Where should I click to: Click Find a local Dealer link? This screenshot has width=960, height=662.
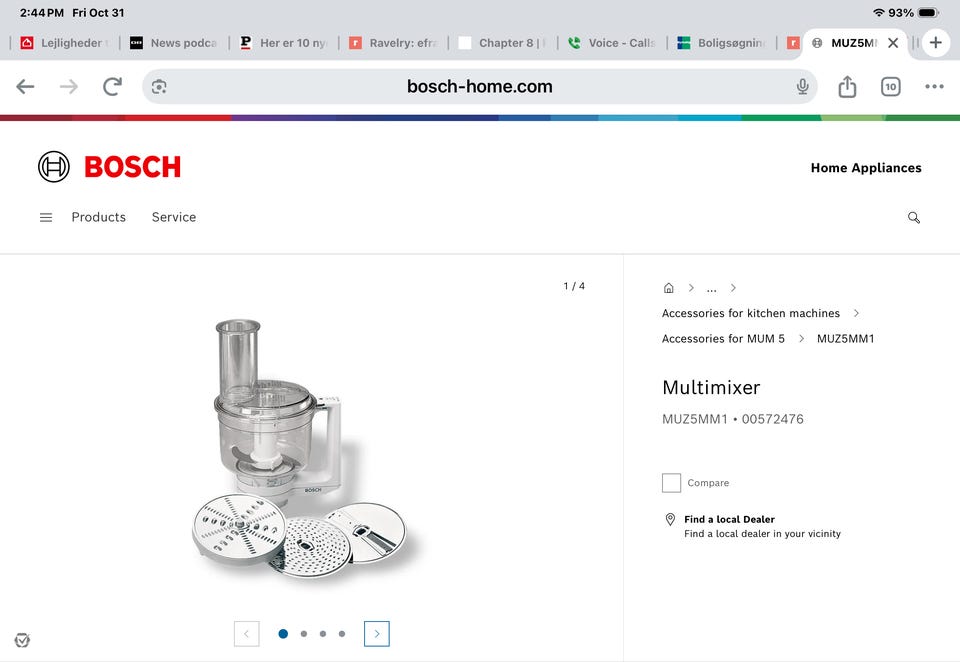click(x=729, y=519)
